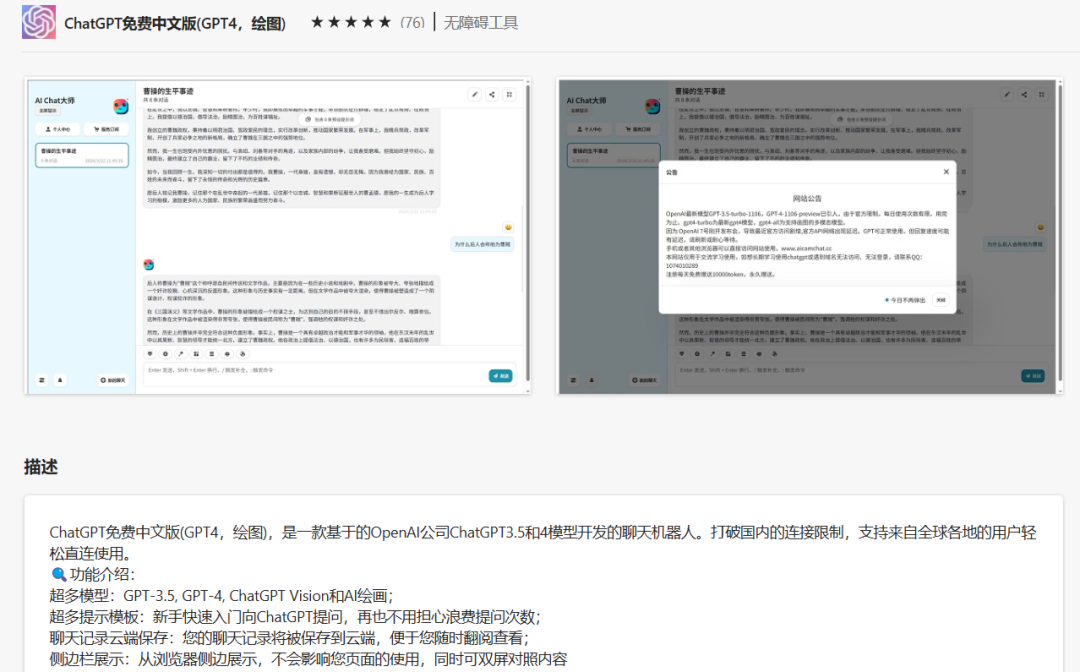Click the title ChatGPT免费中文版(GPT4，绘图)
Image resolution: width=1080 pixels, height=672 pixels.
click(x=175, y=23)
